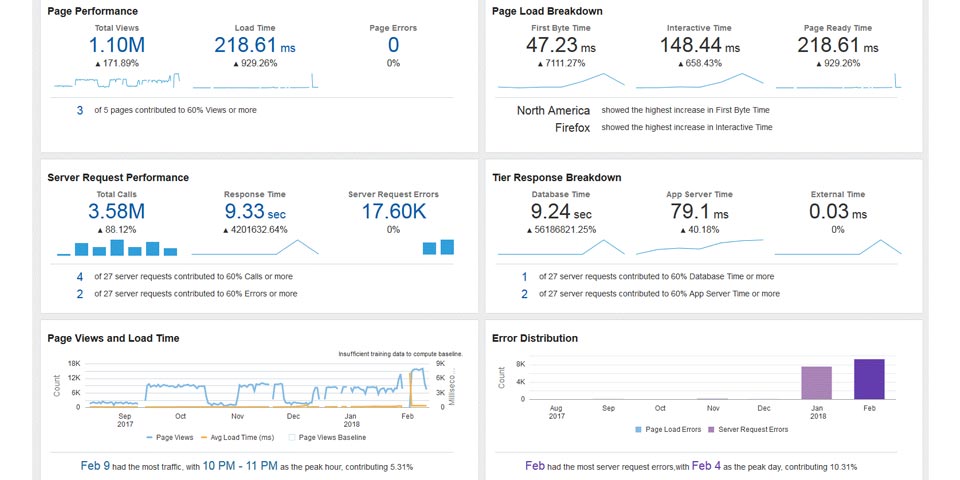Click the North America region link
960x480 pixels.
[x=553, y=110]
